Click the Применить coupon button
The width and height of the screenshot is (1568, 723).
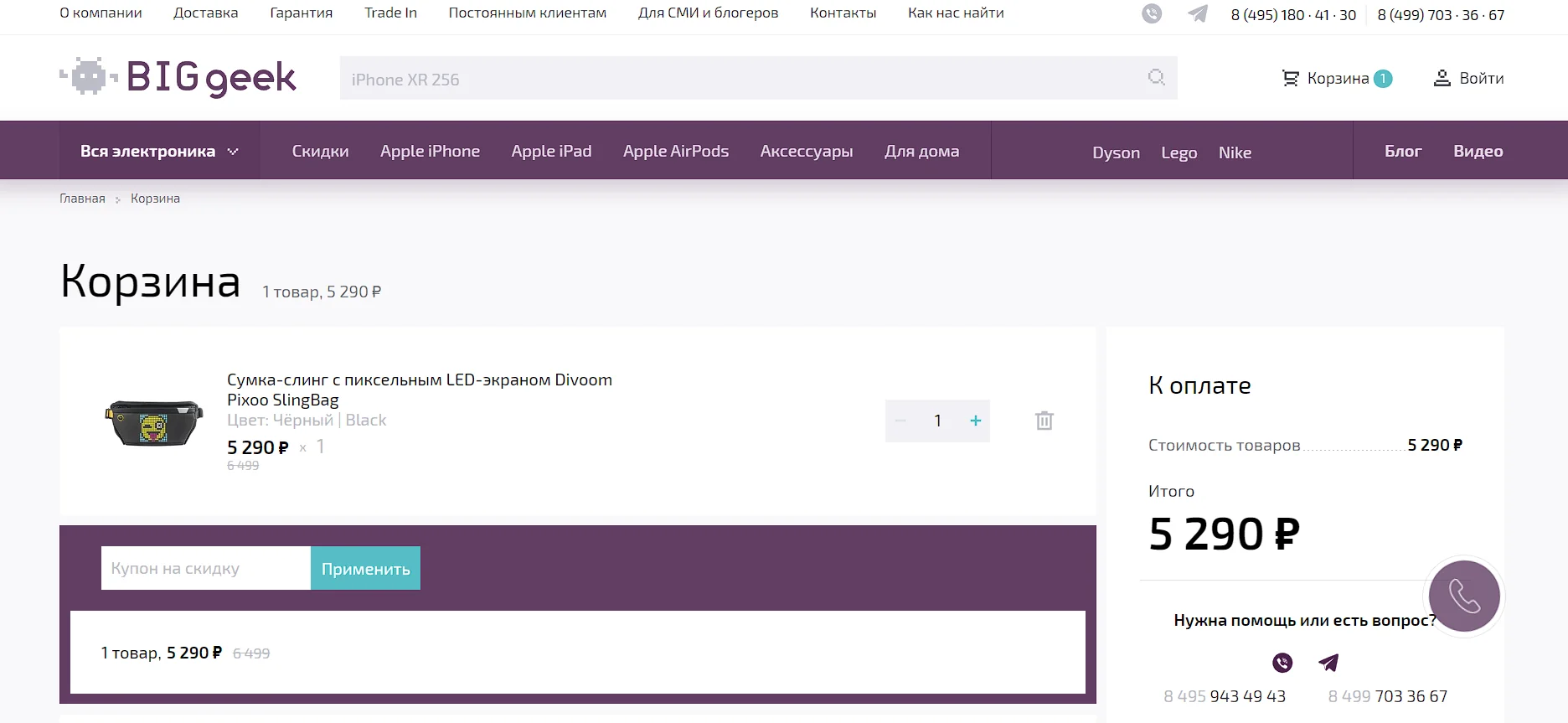pos(366,568)
